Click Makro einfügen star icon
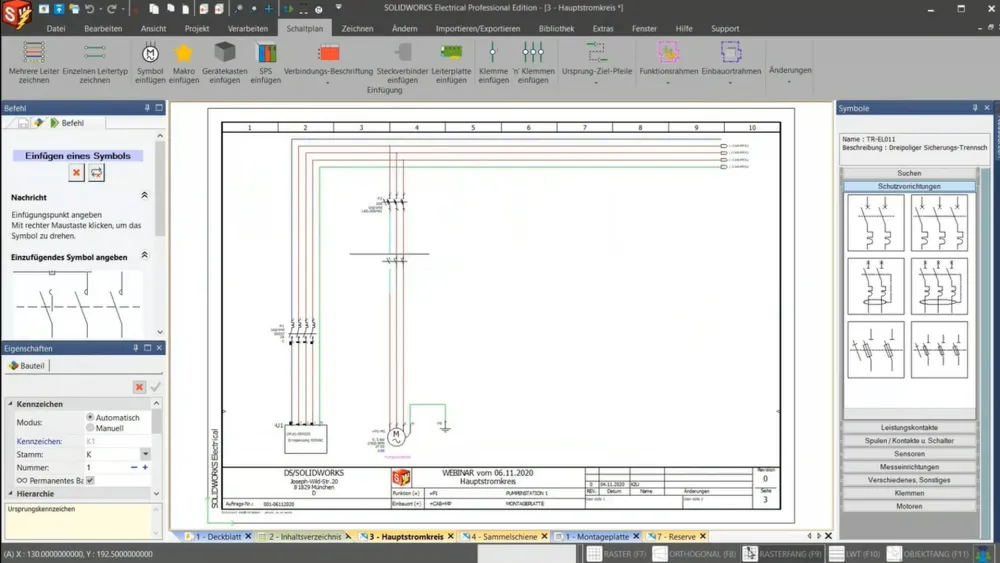The height and width of the screenshot is (563, 1000). pos(184,53)
